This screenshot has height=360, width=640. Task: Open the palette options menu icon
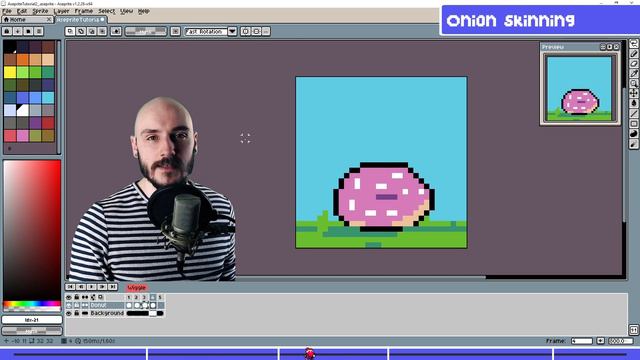tap(39, 31)
